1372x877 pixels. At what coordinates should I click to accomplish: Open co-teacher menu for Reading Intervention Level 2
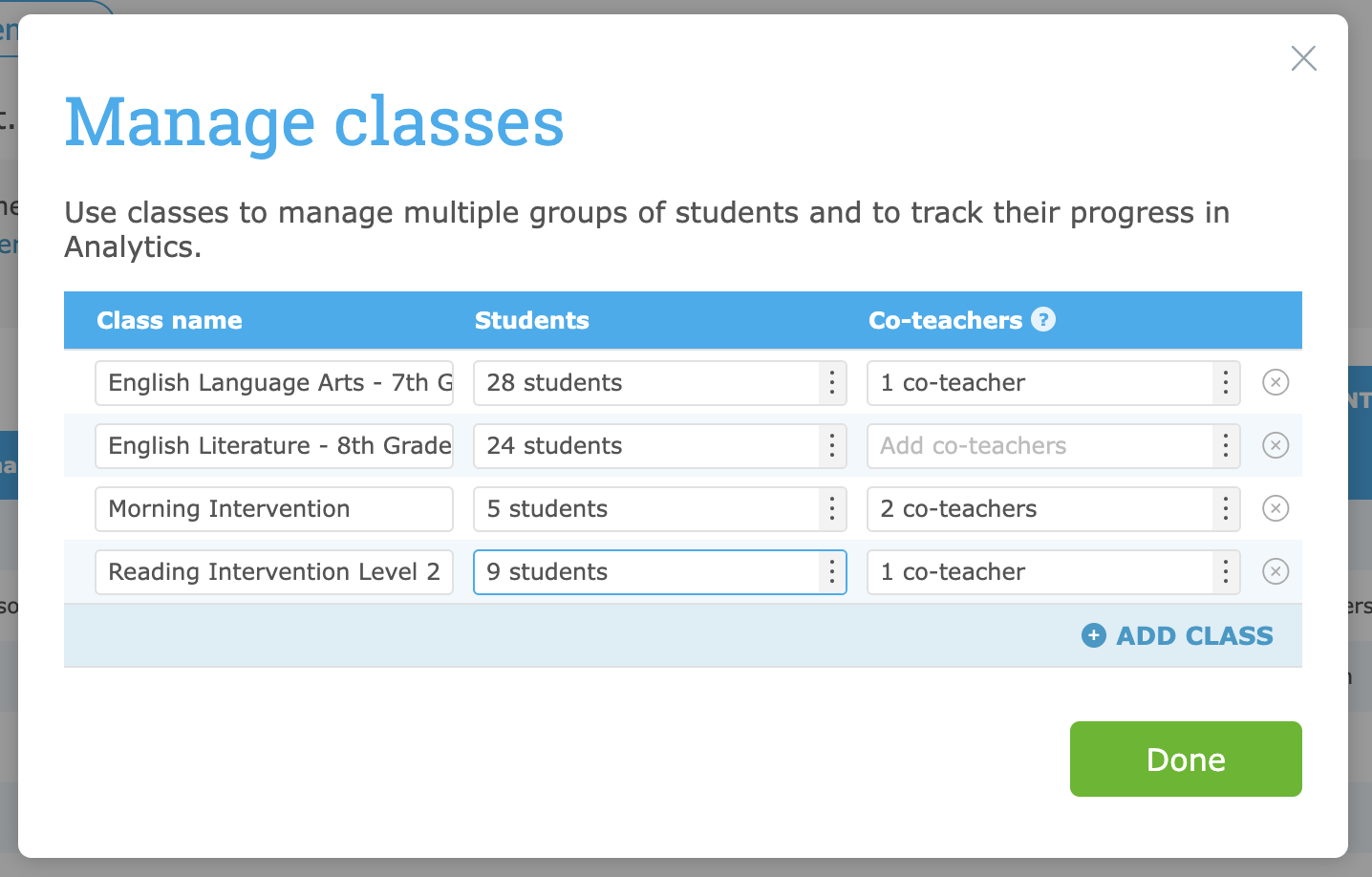pyautogui.click(x=1226, y=572)
